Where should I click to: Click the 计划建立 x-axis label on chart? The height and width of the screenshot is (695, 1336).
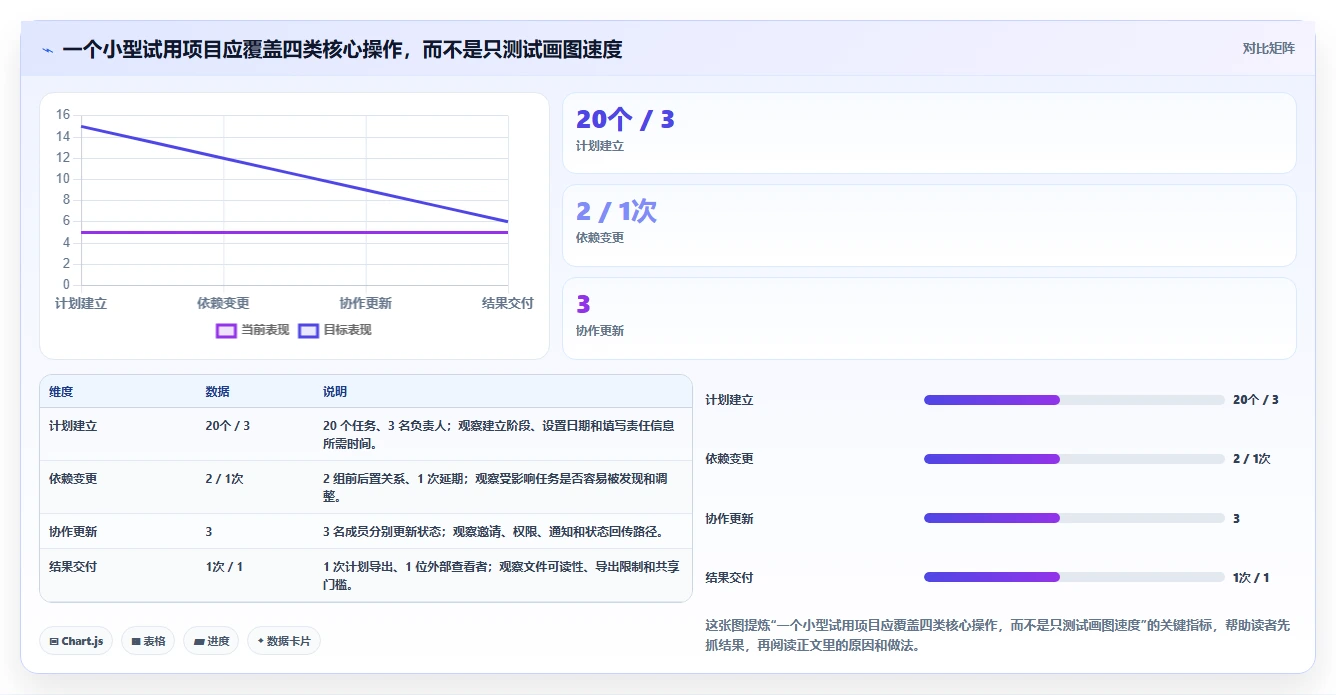81,303
